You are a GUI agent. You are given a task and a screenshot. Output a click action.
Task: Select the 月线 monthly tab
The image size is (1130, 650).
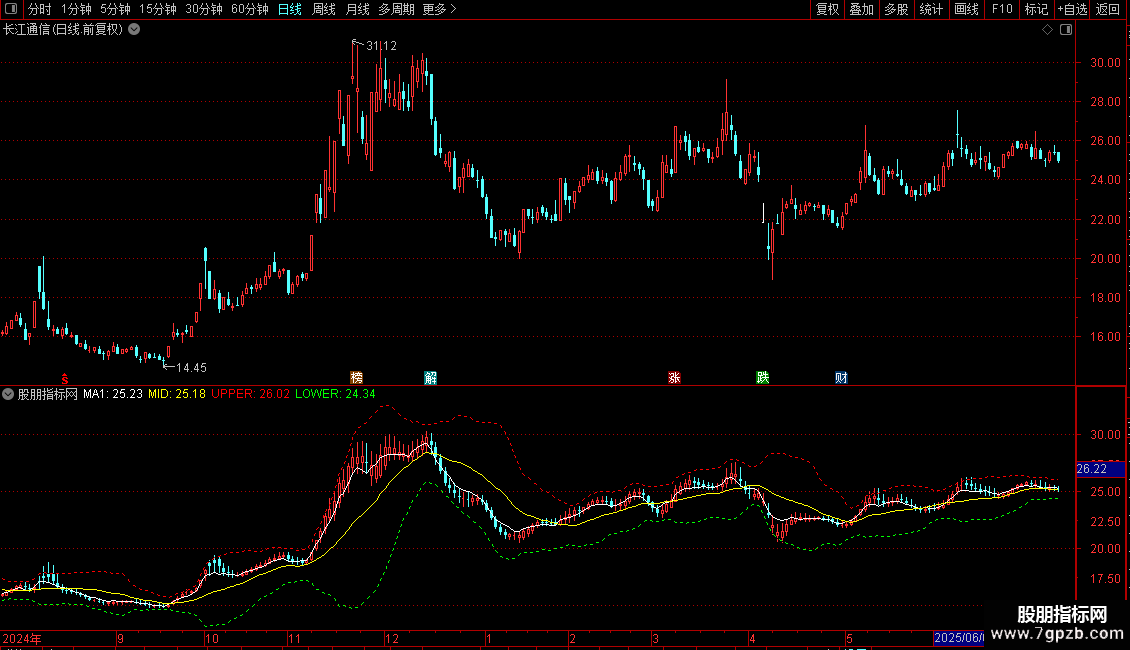(x=357, y=9)
